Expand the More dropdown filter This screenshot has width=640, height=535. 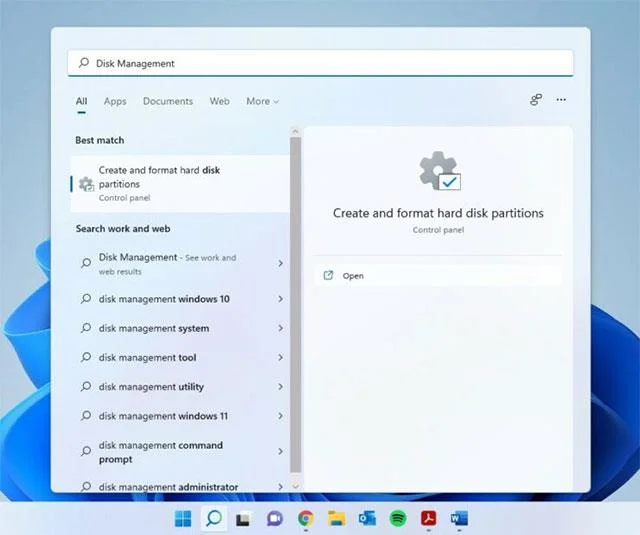[262, 101]
